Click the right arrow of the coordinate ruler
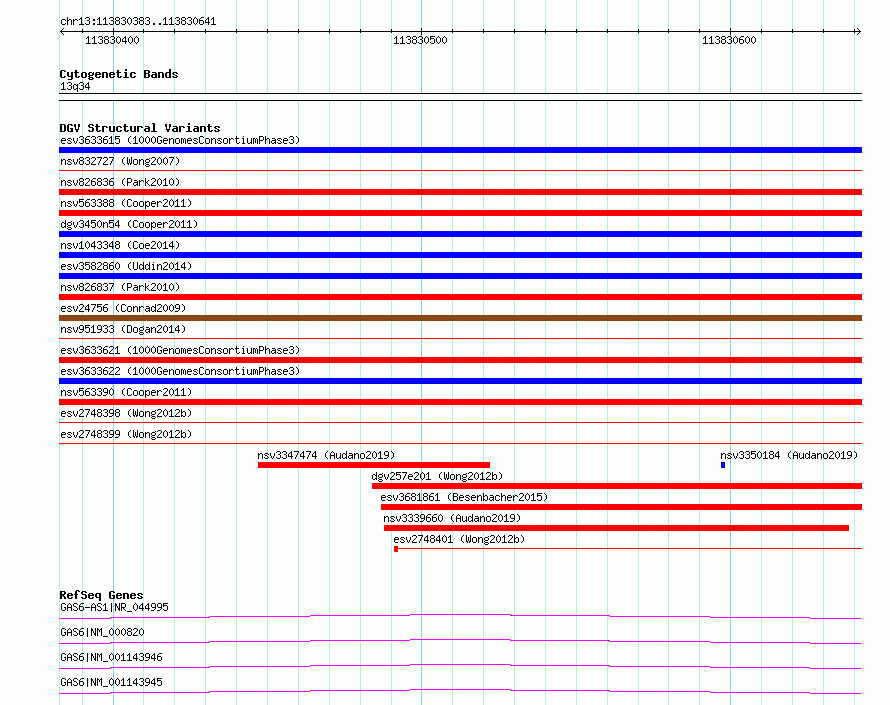Image resolution: width=890 pixels, height=705 pixels. pyautogui.click(x=858, y=32)
